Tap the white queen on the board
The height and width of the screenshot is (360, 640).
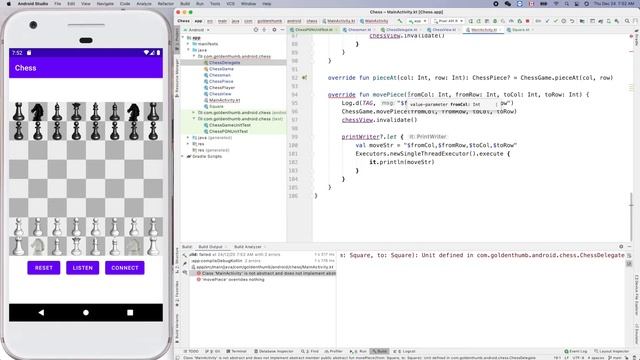tap(76, 246)
